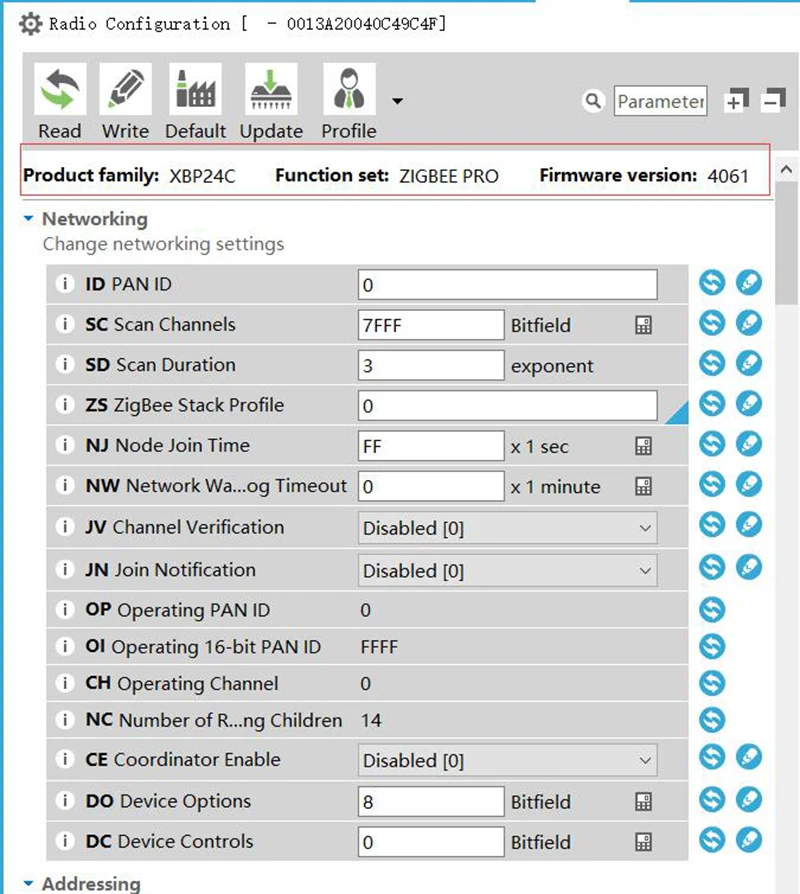Open calculator for DO Device Options

click(643, 802)
